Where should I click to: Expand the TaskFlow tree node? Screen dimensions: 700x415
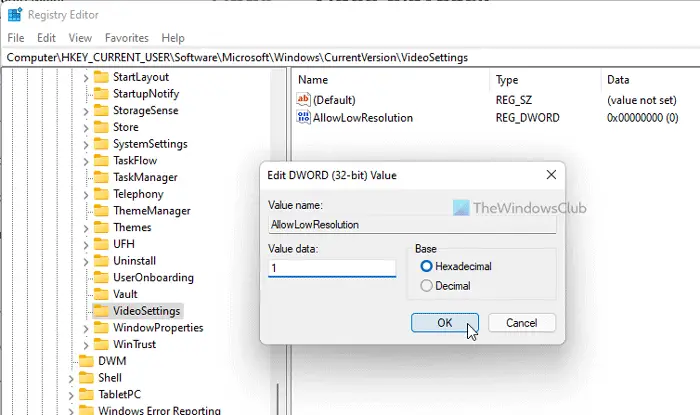pos(86,161)
